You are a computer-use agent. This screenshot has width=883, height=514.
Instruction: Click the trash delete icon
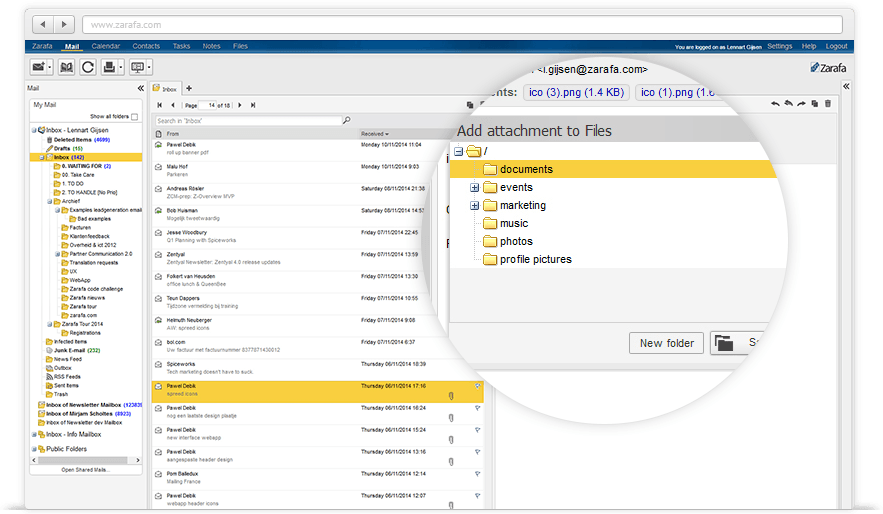tap(828, 104)
